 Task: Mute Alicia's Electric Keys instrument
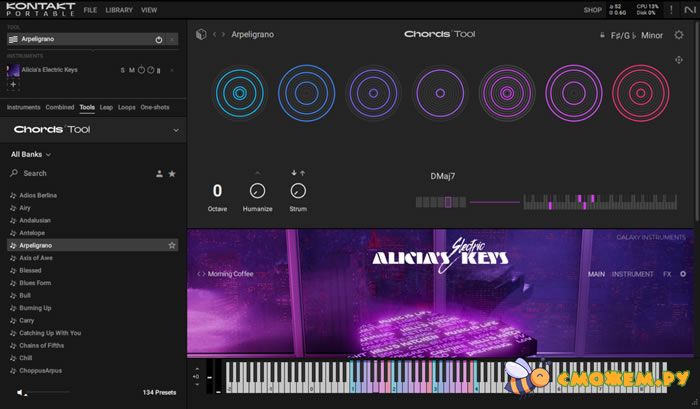pos(131,70)
